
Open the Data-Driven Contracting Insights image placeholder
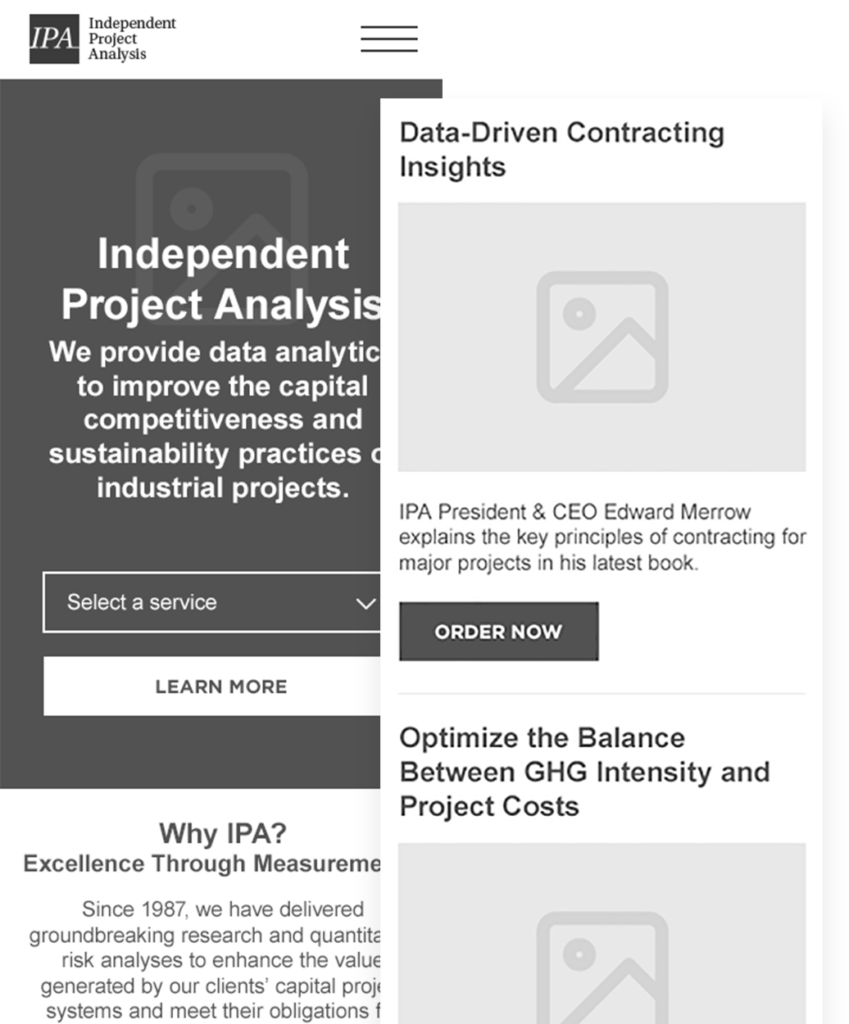click(602, 337)
